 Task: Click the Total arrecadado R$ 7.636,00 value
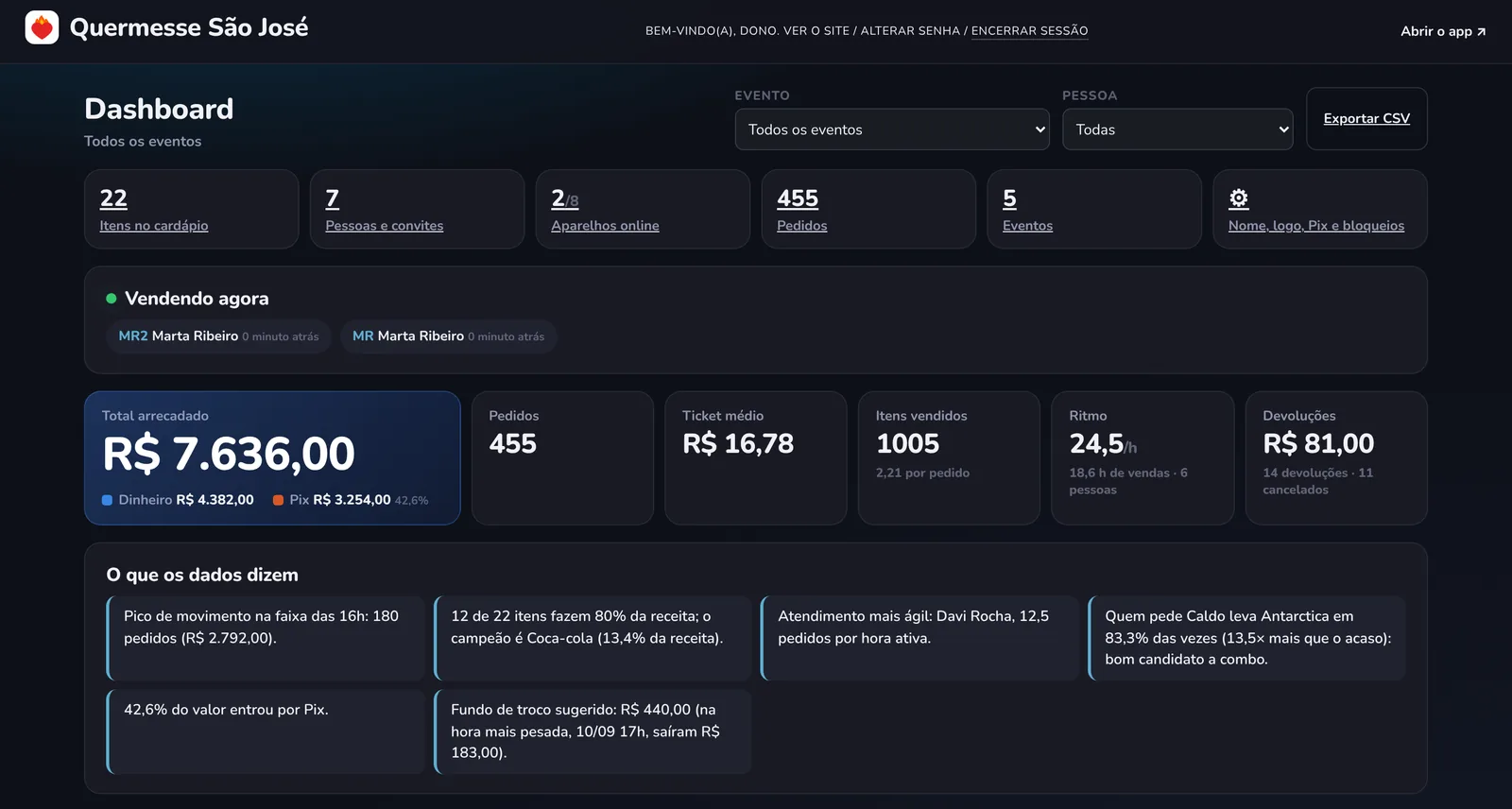coord(229,454)
